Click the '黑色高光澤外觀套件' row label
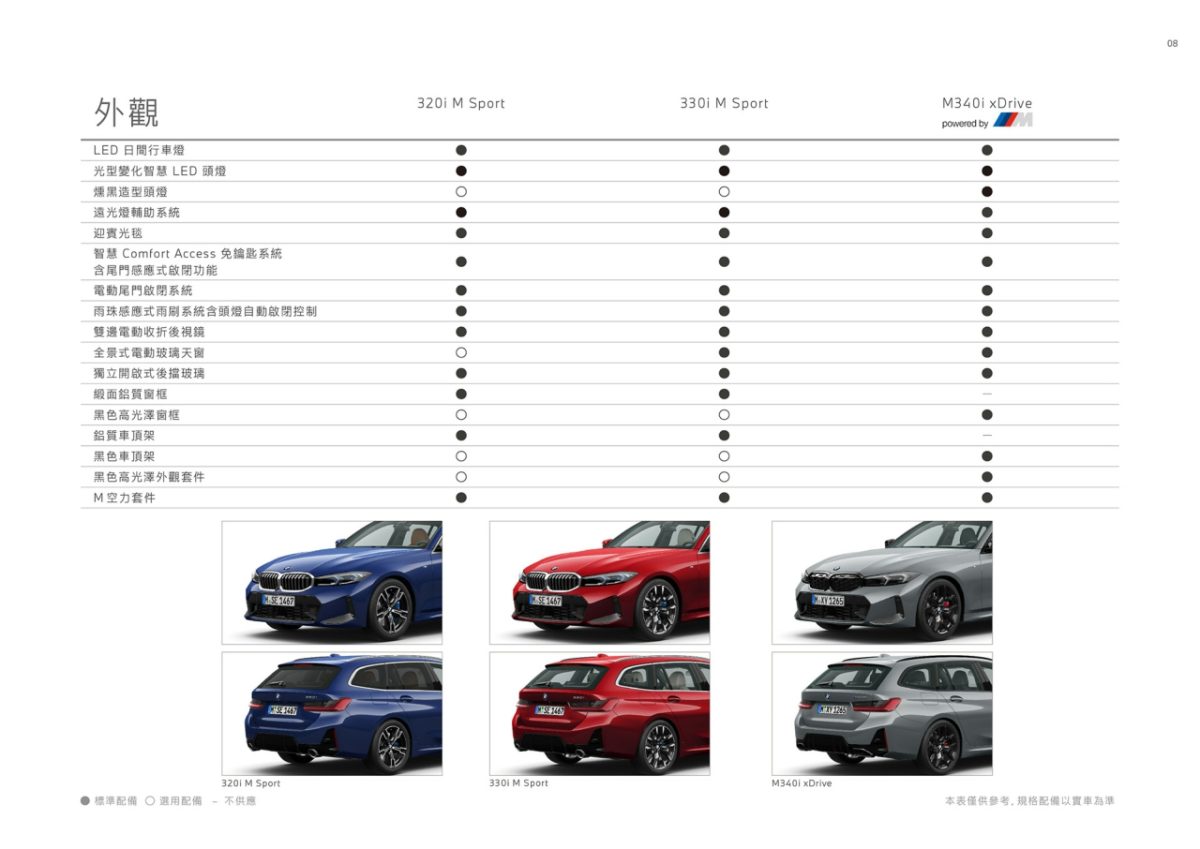Image resolution: width=1200 pixels, height=849 pixels. (x=149, y=477)
